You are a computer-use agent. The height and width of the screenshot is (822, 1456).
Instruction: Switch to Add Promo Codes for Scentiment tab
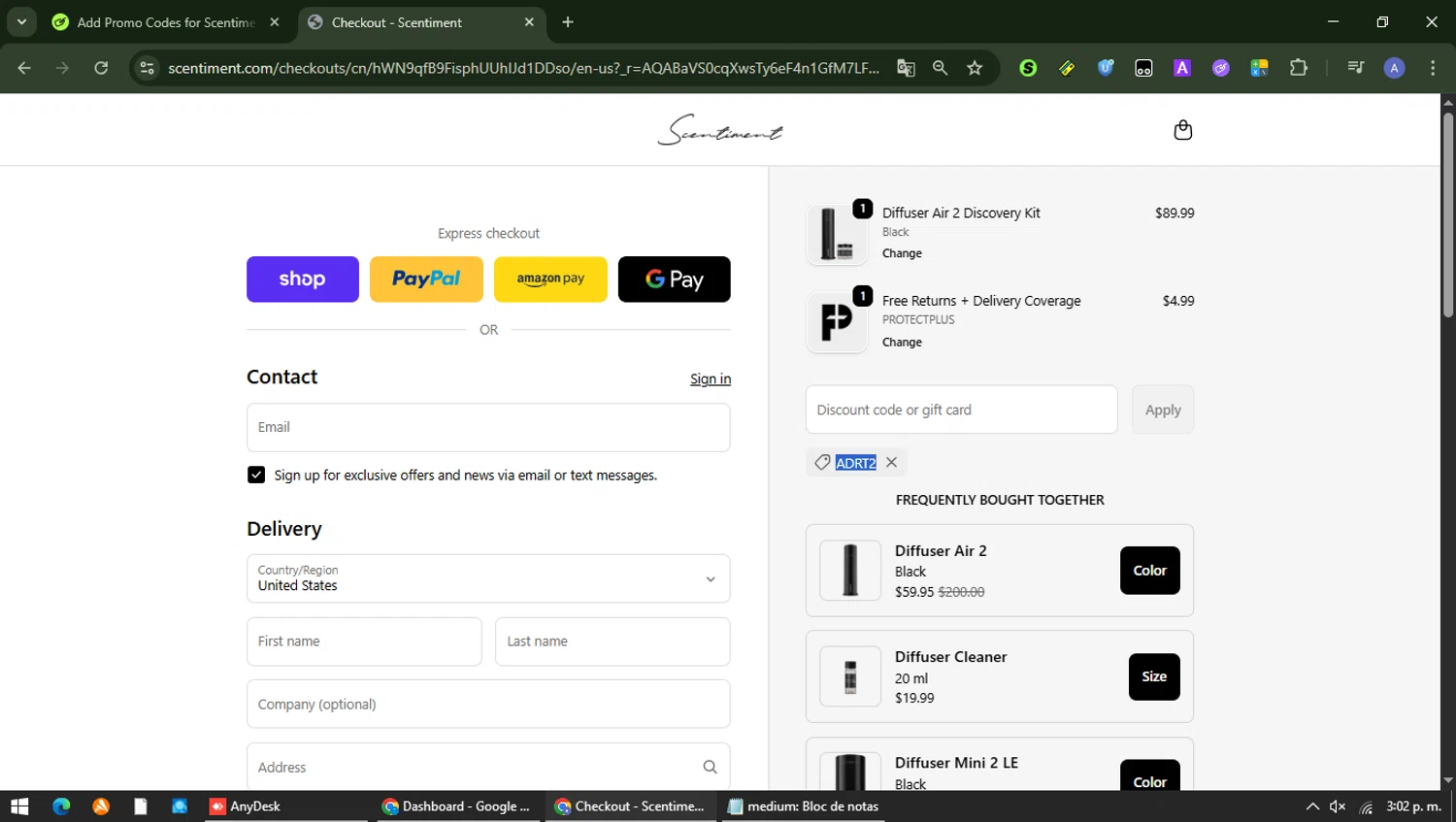[166, 22]
